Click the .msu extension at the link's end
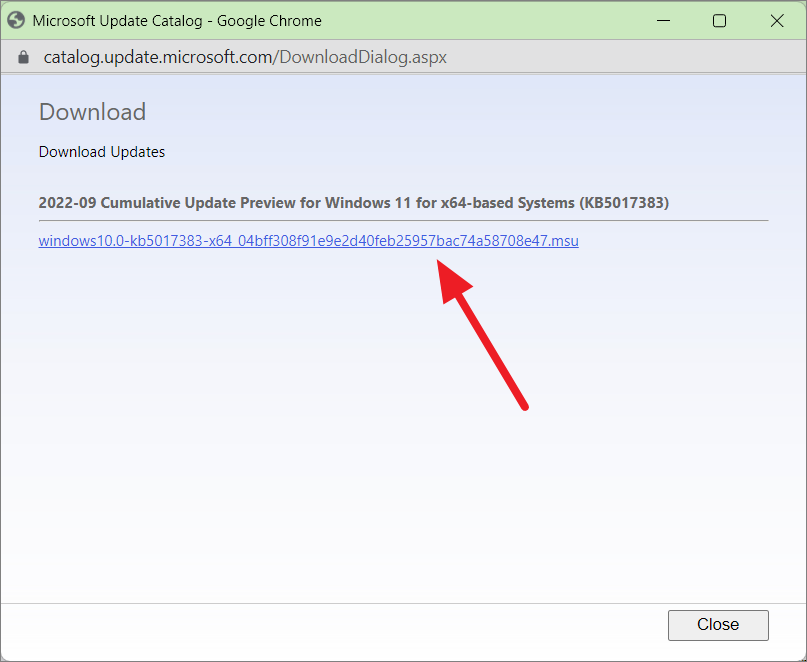This screenshot has height=662, width=807. coord(566,240)
